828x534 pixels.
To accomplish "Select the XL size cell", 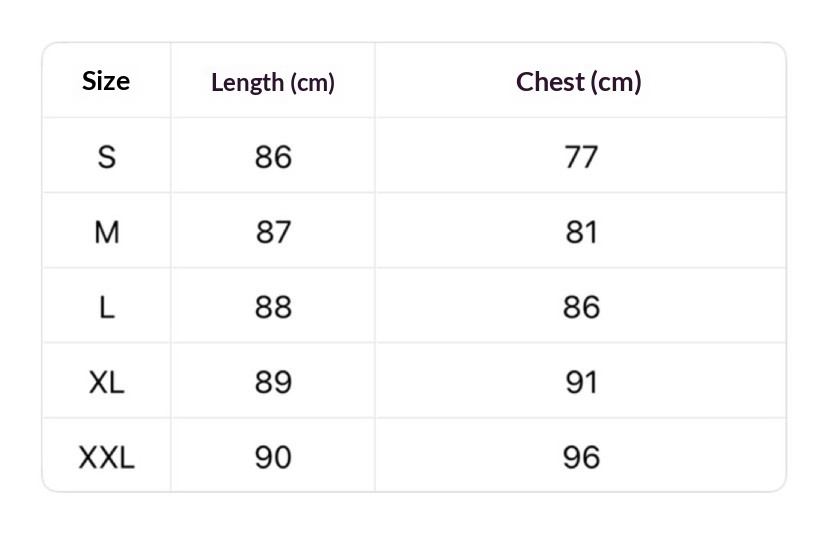I will [x=106, y=382].
